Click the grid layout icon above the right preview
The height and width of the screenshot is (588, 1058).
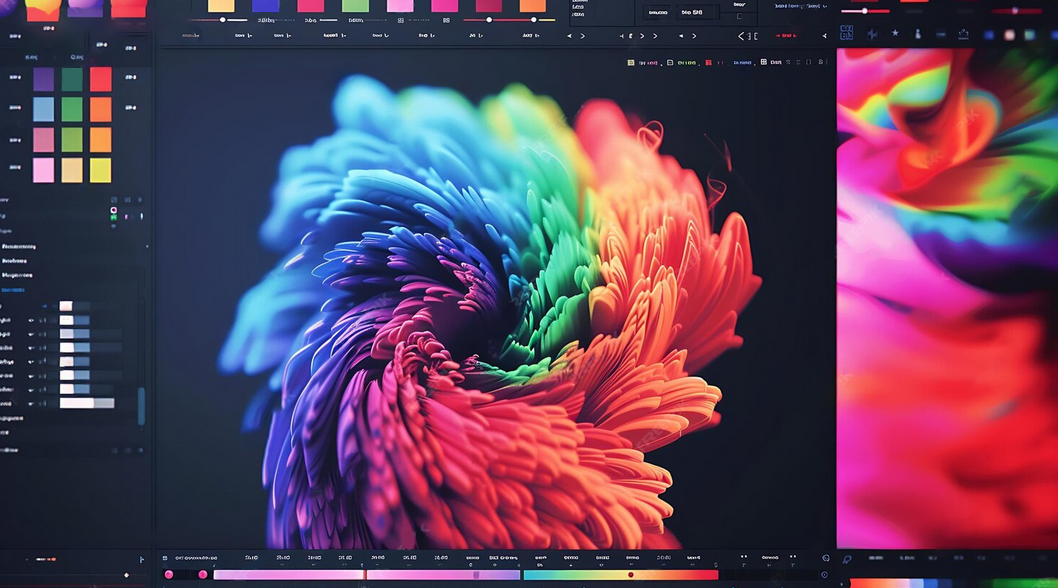tap(846, 33)
